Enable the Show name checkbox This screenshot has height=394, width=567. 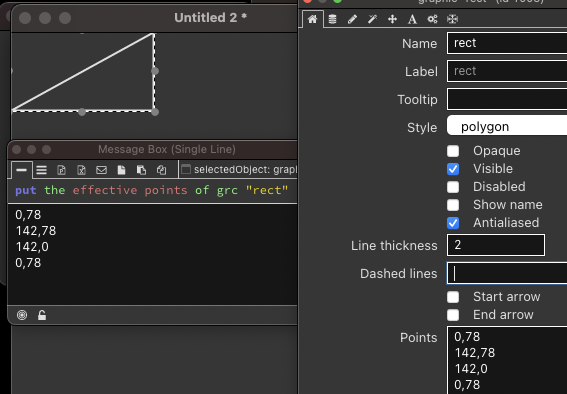point(453,205)
